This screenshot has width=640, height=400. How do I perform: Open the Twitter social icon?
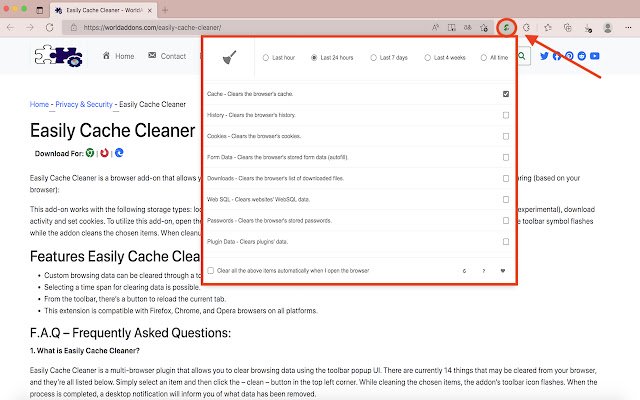[544, 56]
